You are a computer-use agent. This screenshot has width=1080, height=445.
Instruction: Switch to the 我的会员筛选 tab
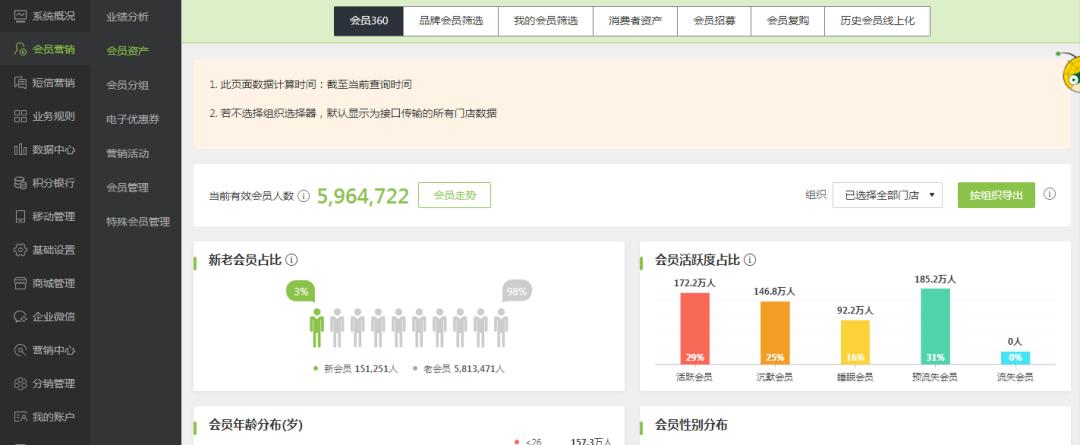(546, 21)
